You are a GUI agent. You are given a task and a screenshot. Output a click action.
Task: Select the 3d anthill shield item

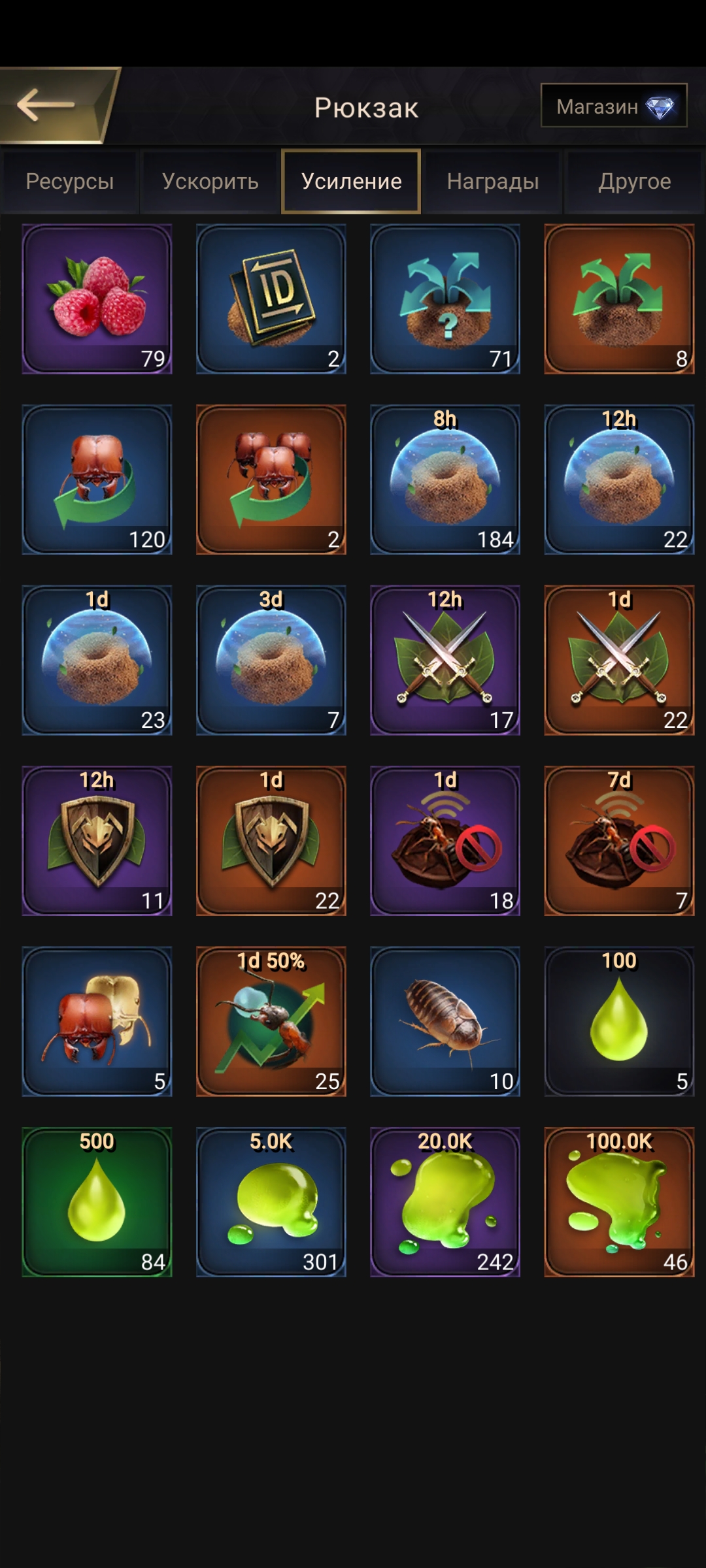click(271, 660)
